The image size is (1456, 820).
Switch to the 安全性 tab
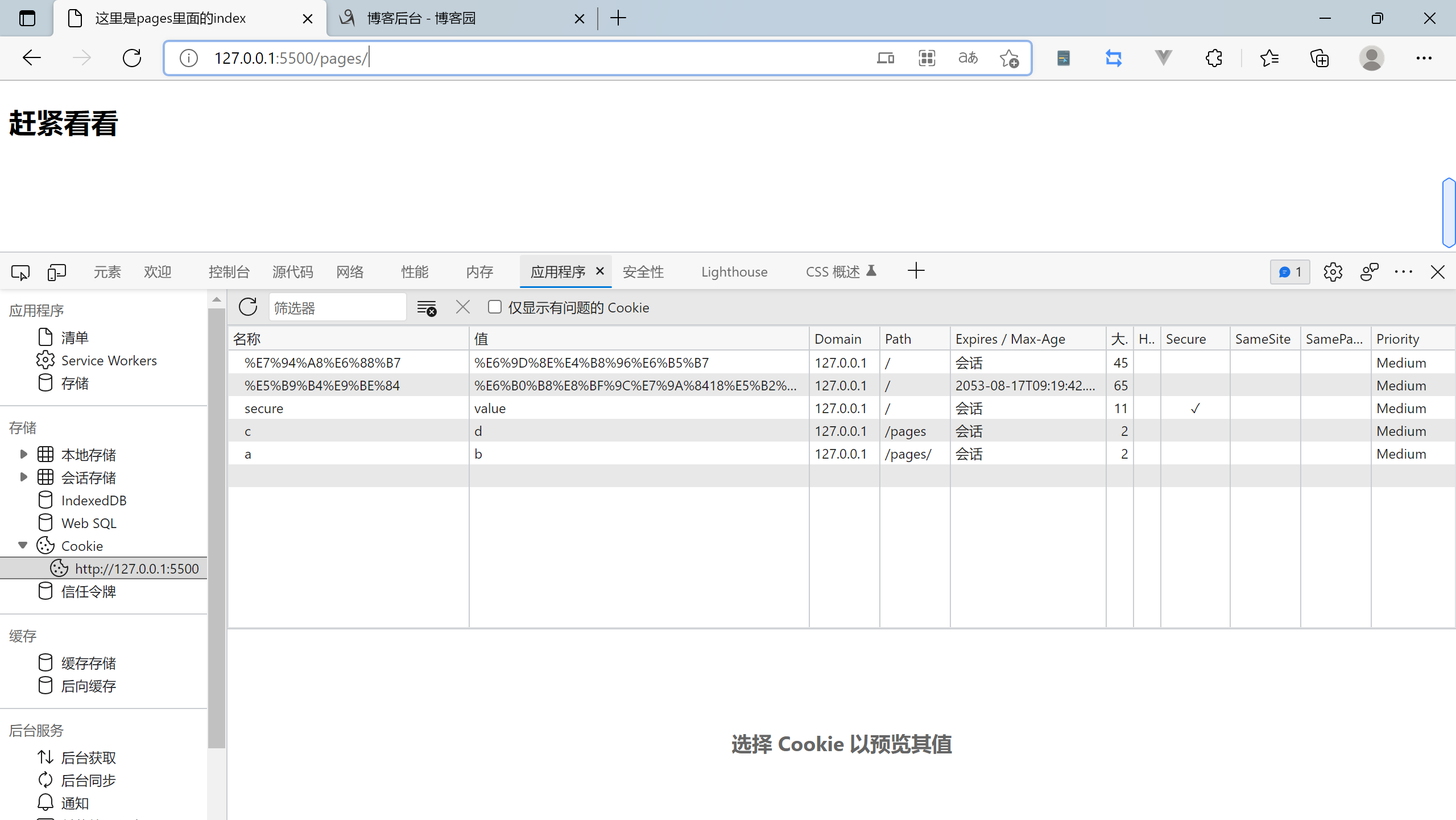[643, 272]
